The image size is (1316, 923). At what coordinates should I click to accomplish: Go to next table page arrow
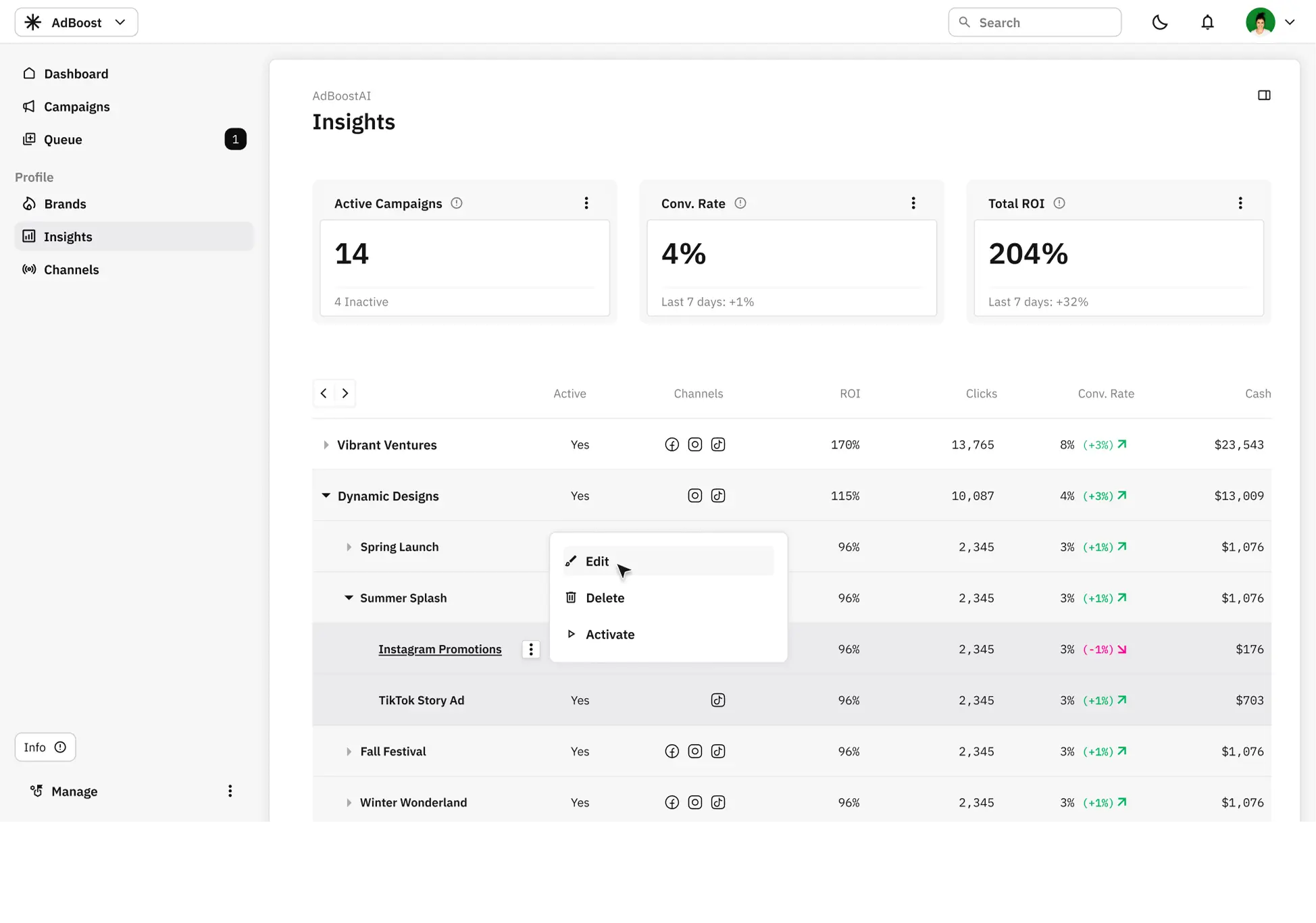point(345,393)
